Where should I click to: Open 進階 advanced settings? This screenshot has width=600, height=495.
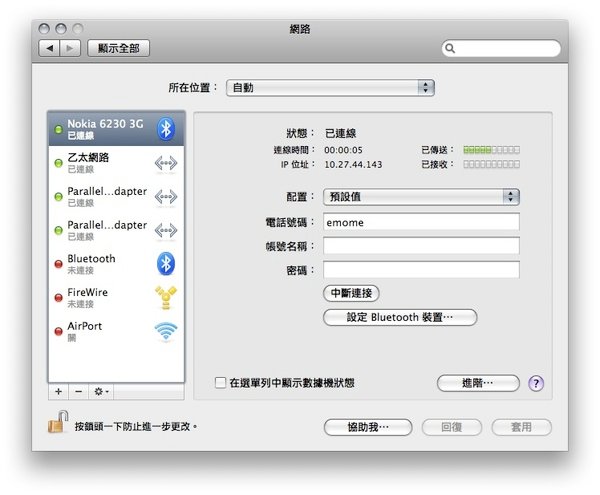(x=478, y=383)
